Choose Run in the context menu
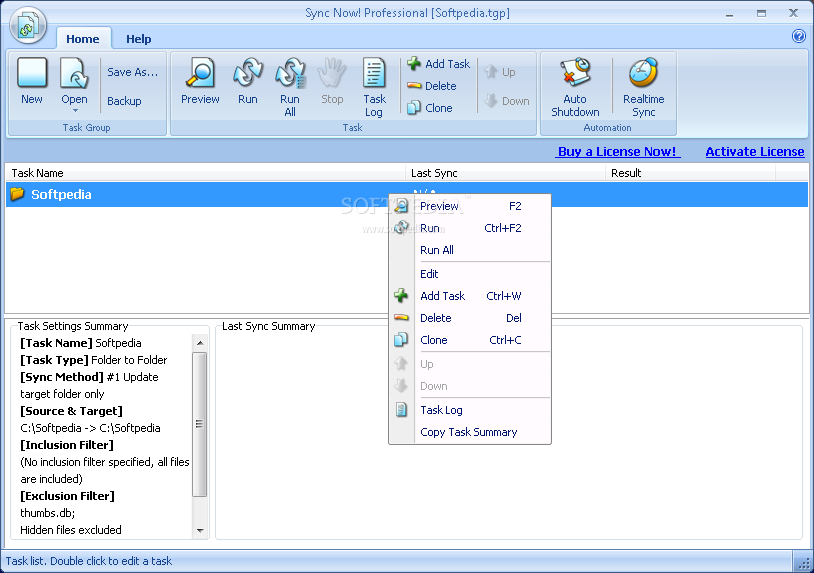 470,228
